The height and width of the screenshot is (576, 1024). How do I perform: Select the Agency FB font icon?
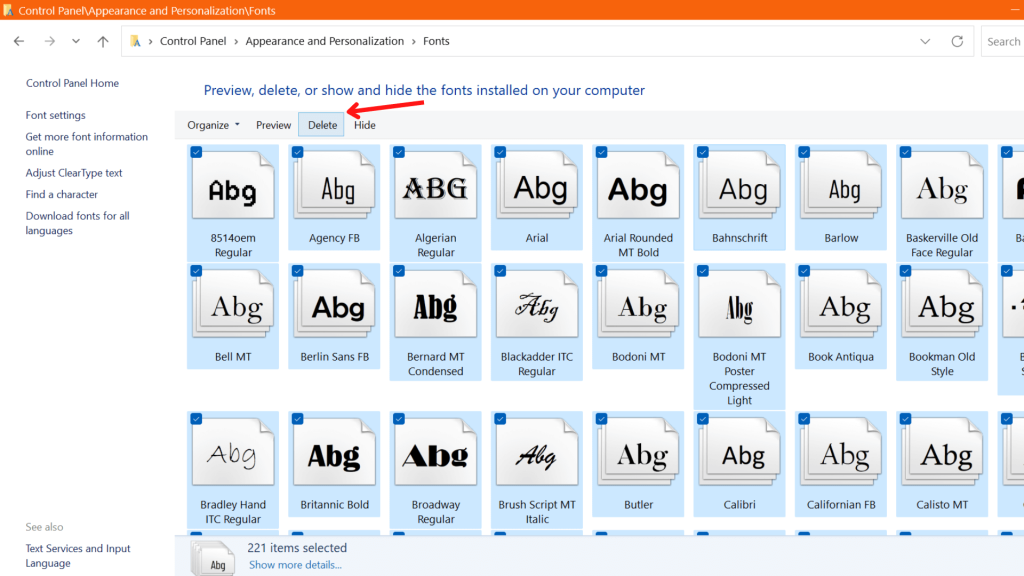334,185
